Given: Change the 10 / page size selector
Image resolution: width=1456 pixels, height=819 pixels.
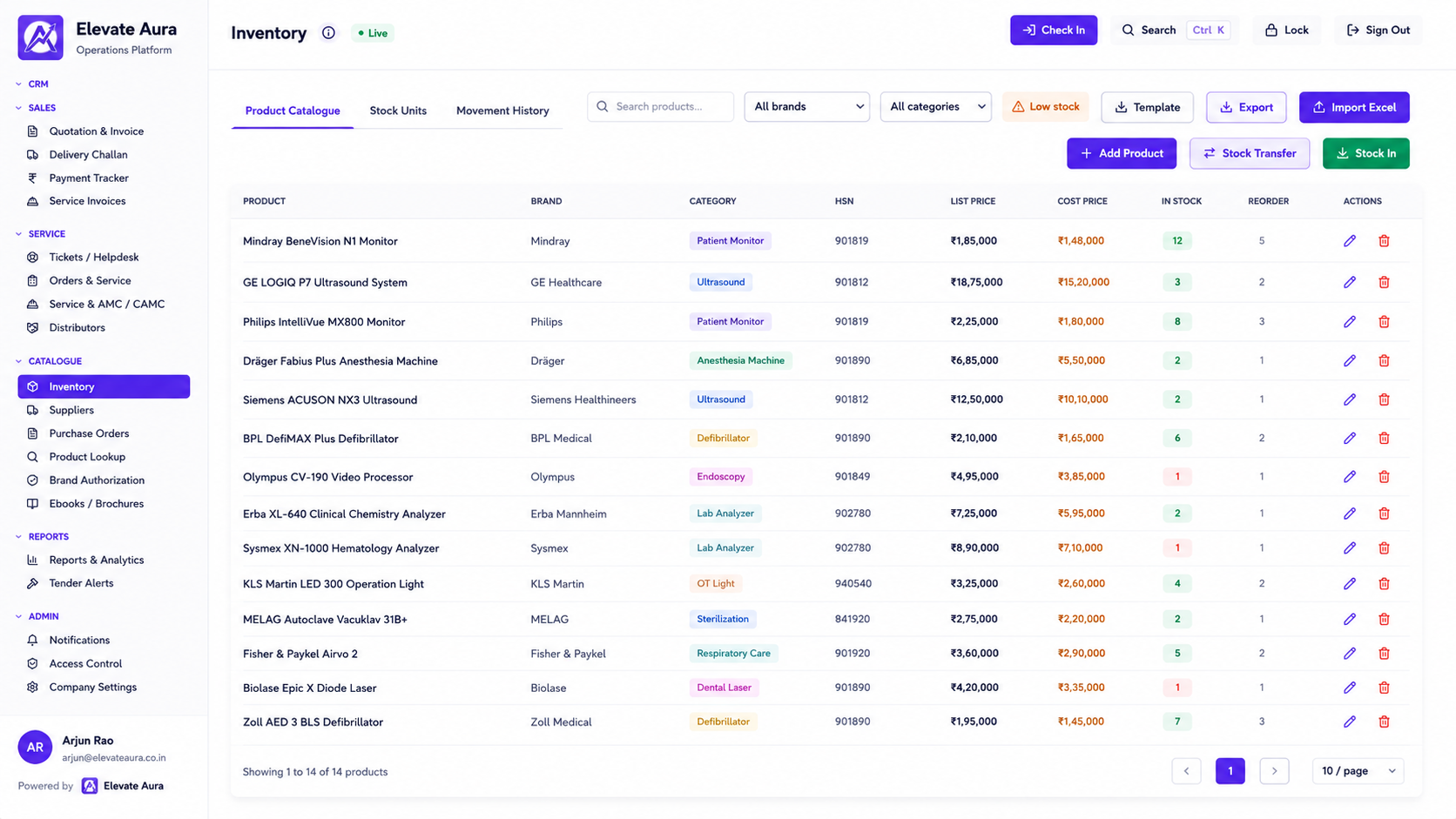Looking at the screenshot, I should (1358, 771).
